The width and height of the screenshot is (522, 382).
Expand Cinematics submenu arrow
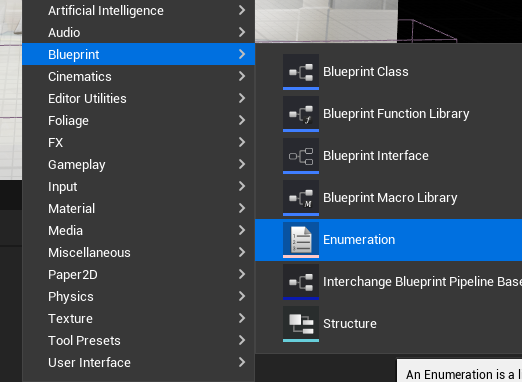242,76
